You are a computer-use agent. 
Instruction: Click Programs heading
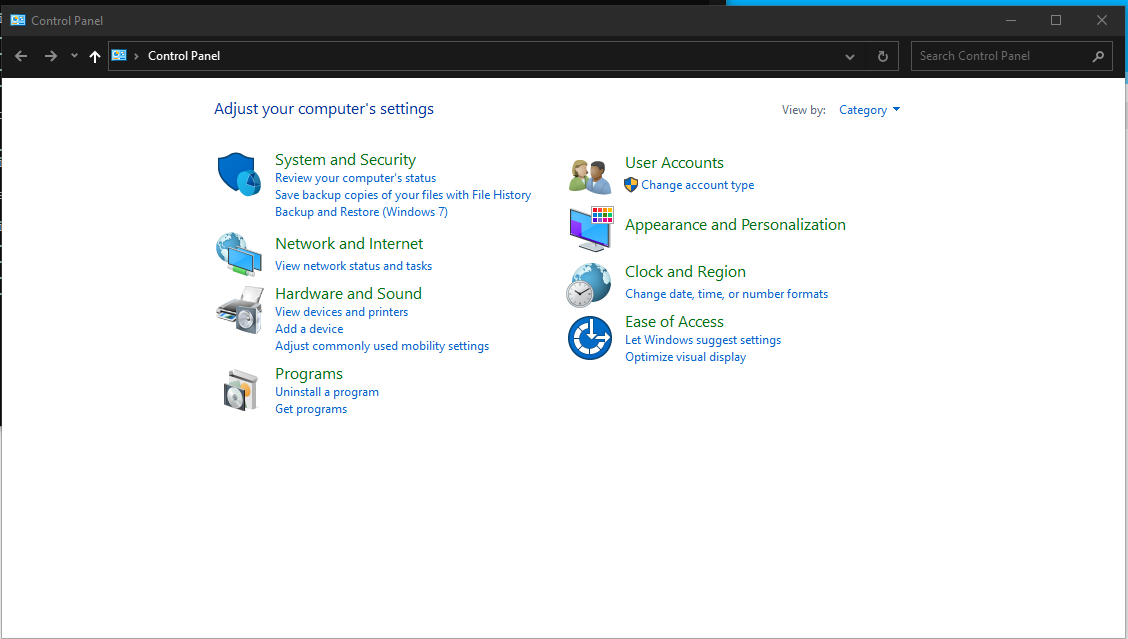[x=309, y=374]
